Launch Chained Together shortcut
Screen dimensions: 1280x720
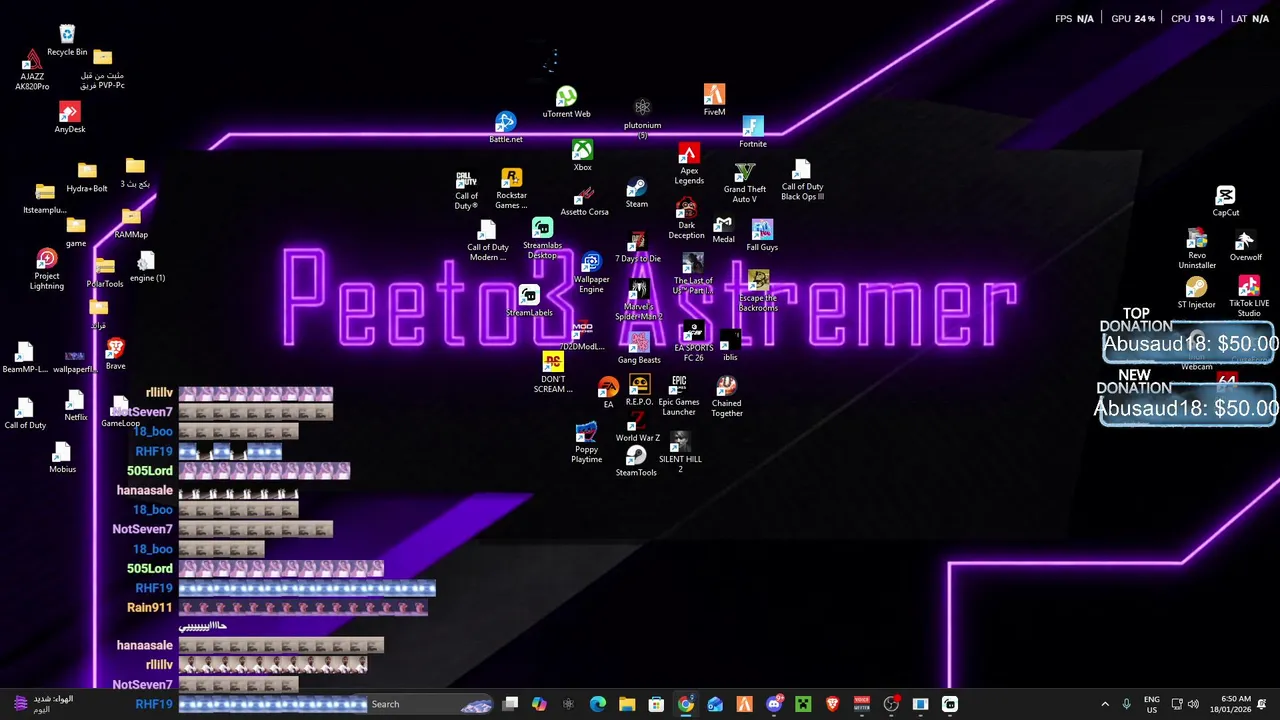(x=727, y=397)
